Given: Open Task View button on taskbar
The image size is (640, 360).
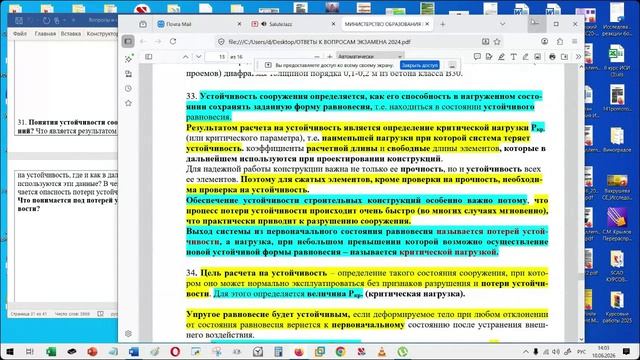Looking at the screenshot, I should [x=30, y=351].
